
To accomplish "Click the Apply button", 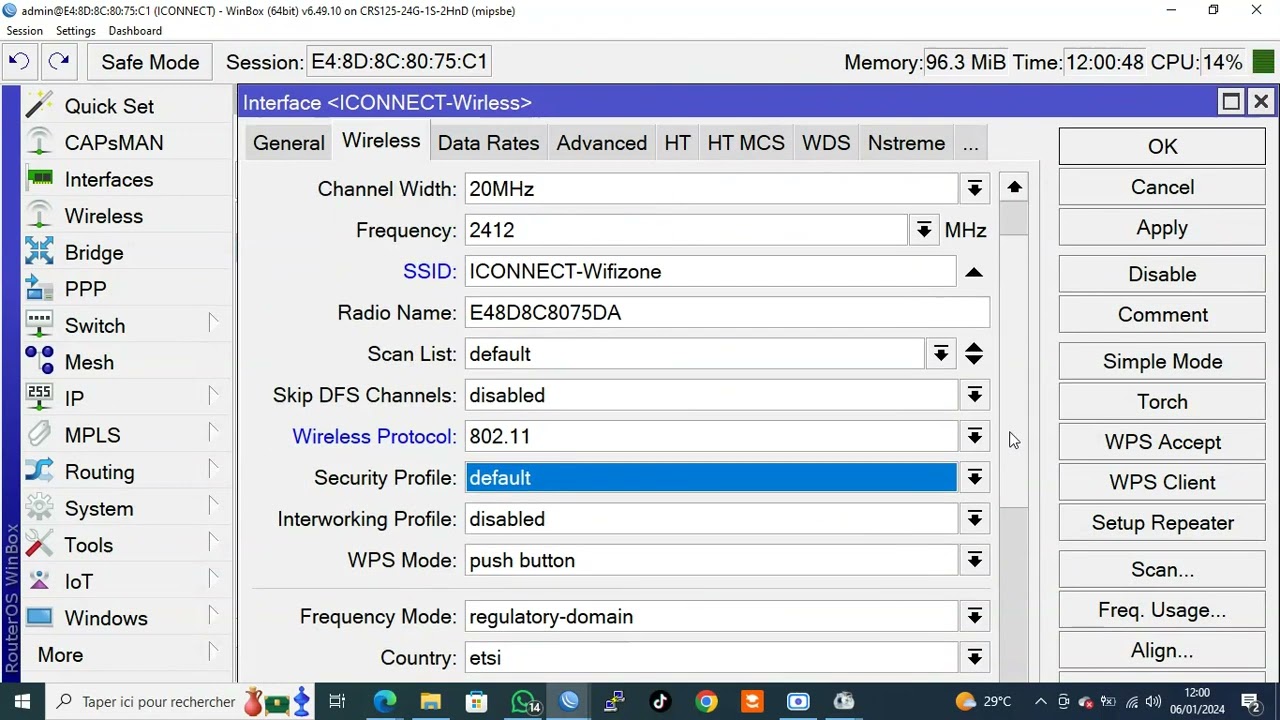I will [x=1162, y=228].
